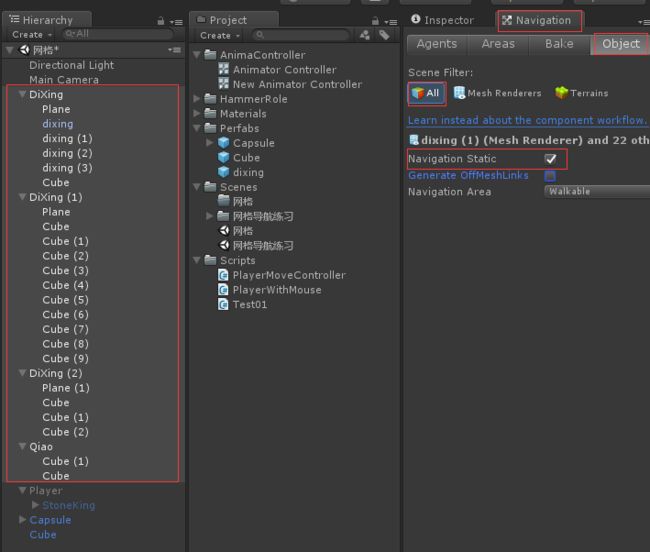Image resolution: width=650 pixels, height=552 pixels.
Task: Click into the Project search field
Action: click(x=301, y=35)
